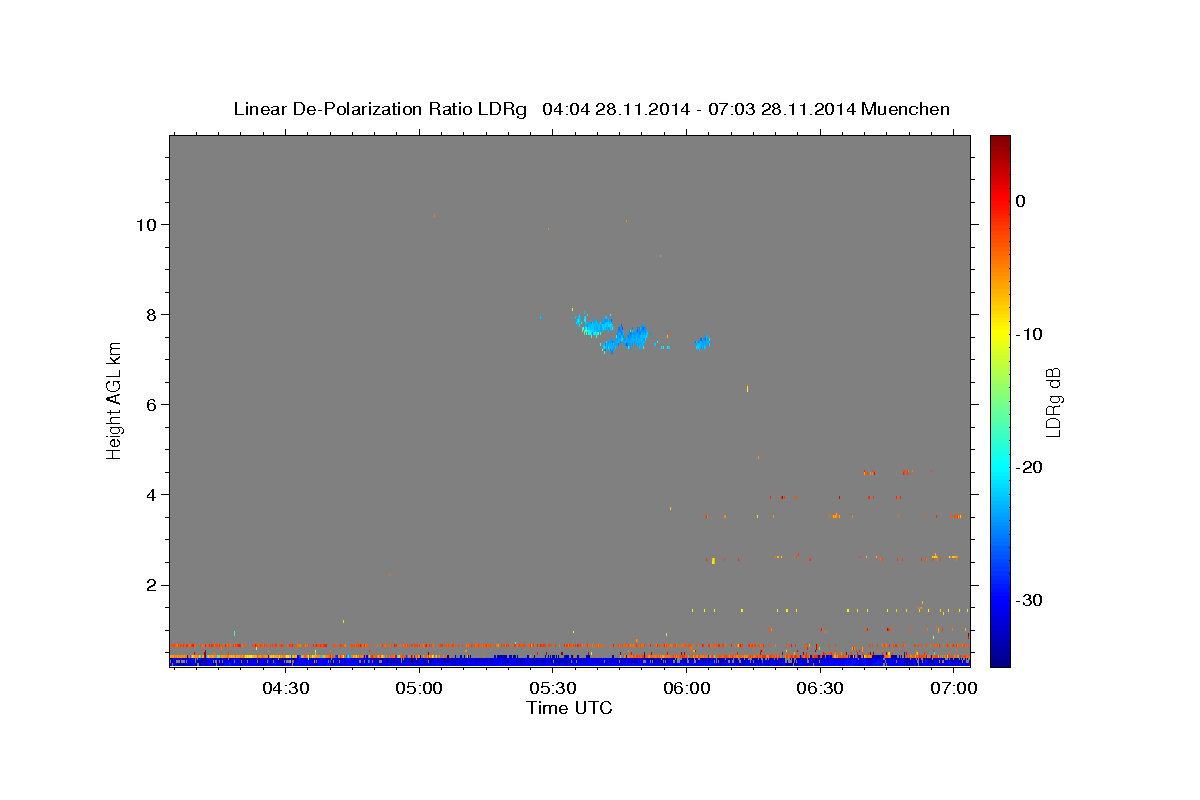Select the 05:00 time tick label

(418, 689)
